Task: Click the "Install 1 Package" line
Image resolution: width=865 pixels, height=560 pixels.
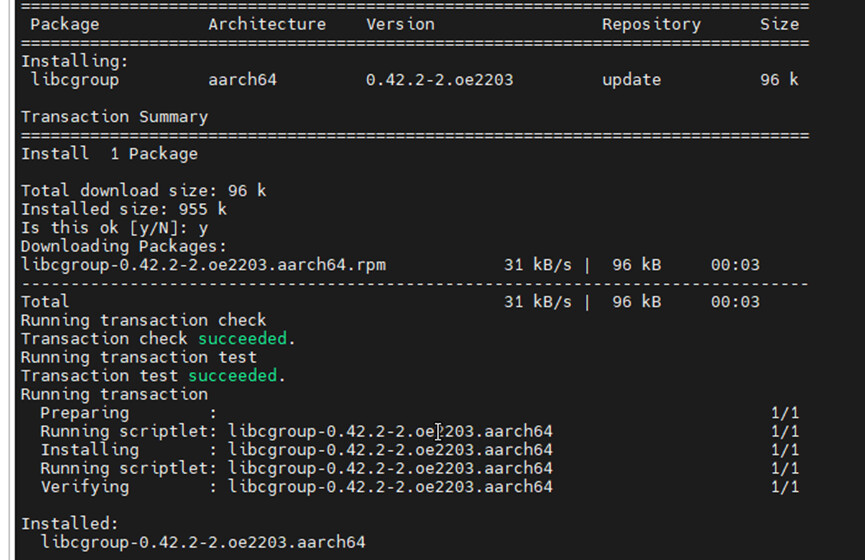Action: tap(109, 154)
